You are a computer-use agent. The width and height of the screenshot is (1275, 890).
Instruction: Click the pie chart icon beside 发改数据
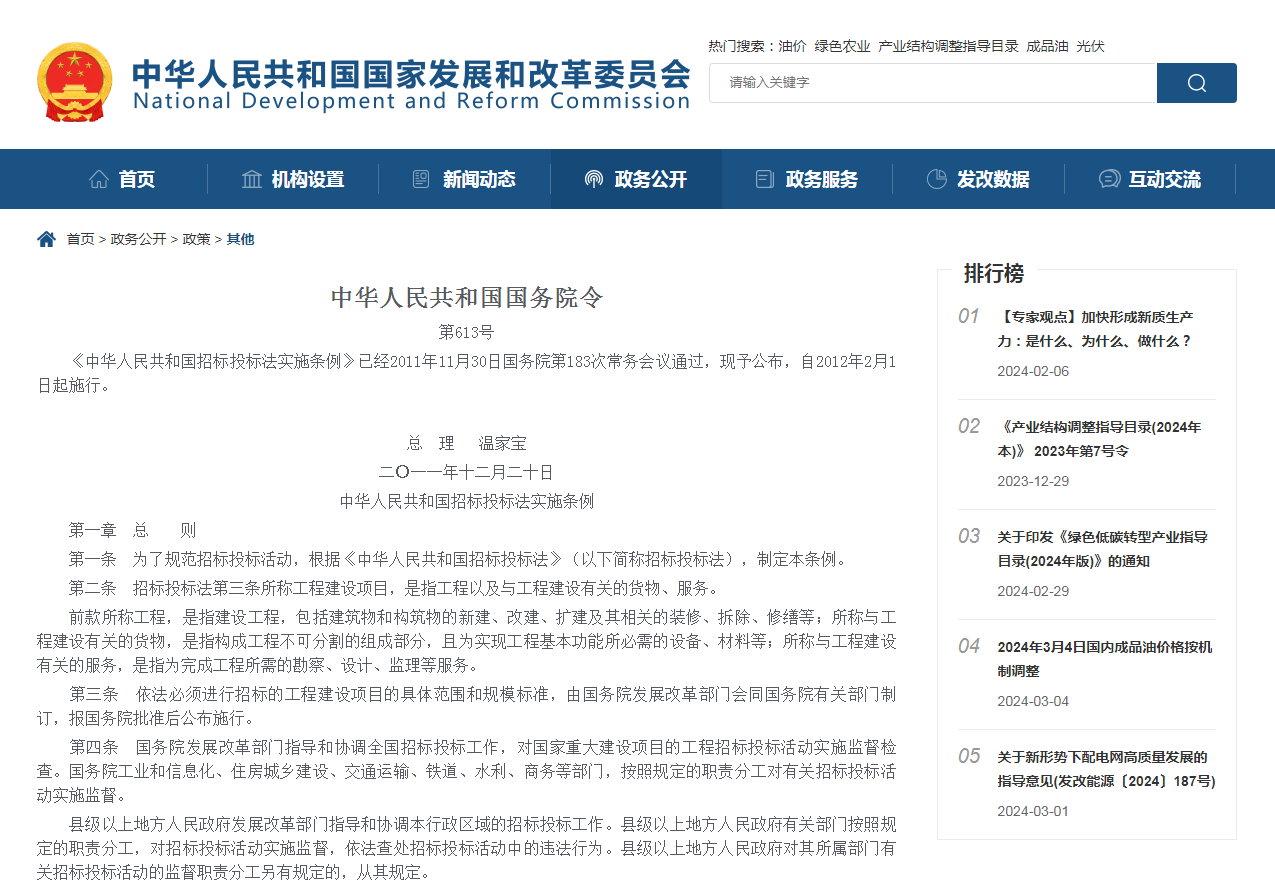point(937,179)
